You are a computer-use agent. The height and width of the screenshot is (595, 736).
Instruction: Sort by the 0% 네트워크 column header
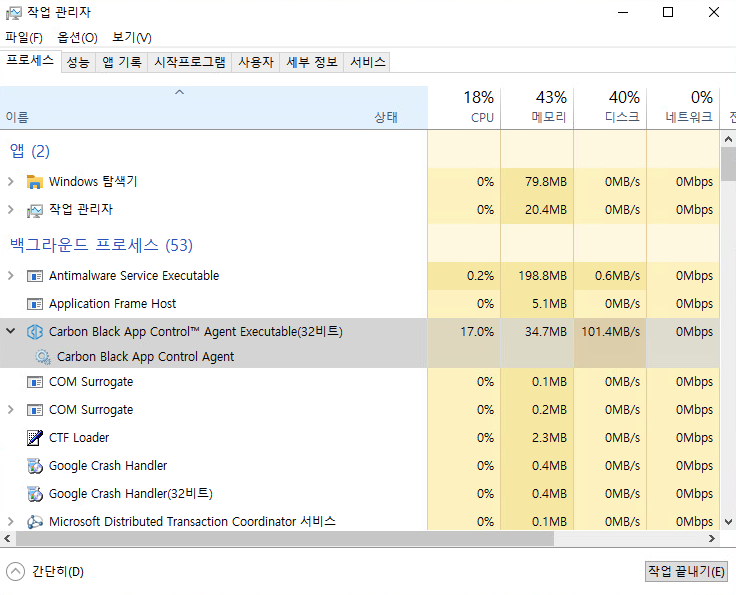coord(683,107)
